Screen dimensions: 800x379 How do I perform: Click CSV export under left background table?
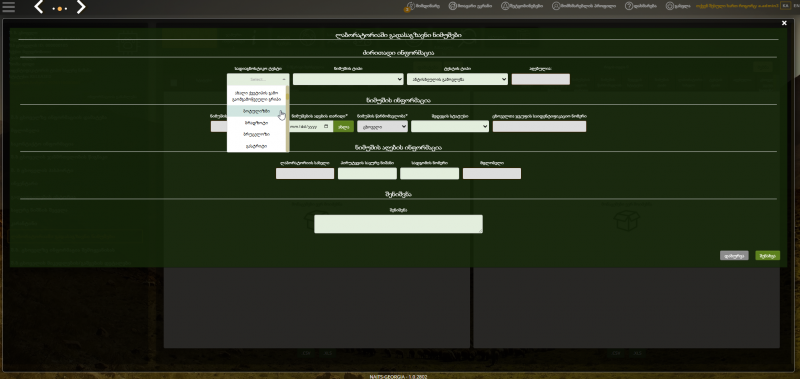tap(307, 353)
